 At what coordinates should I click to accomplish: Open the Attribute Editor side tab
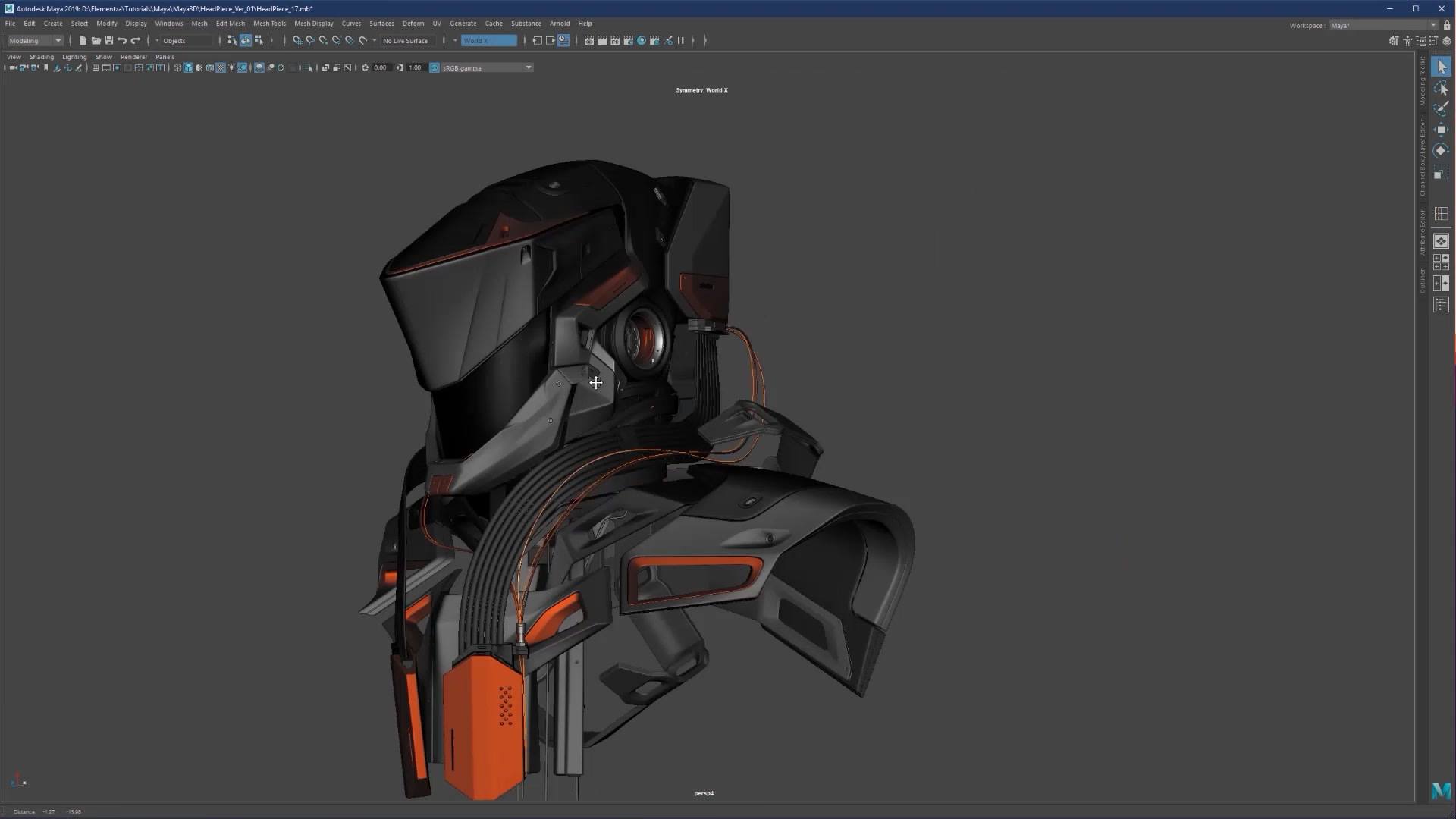pyautogui.click(x=1423, y=232)
